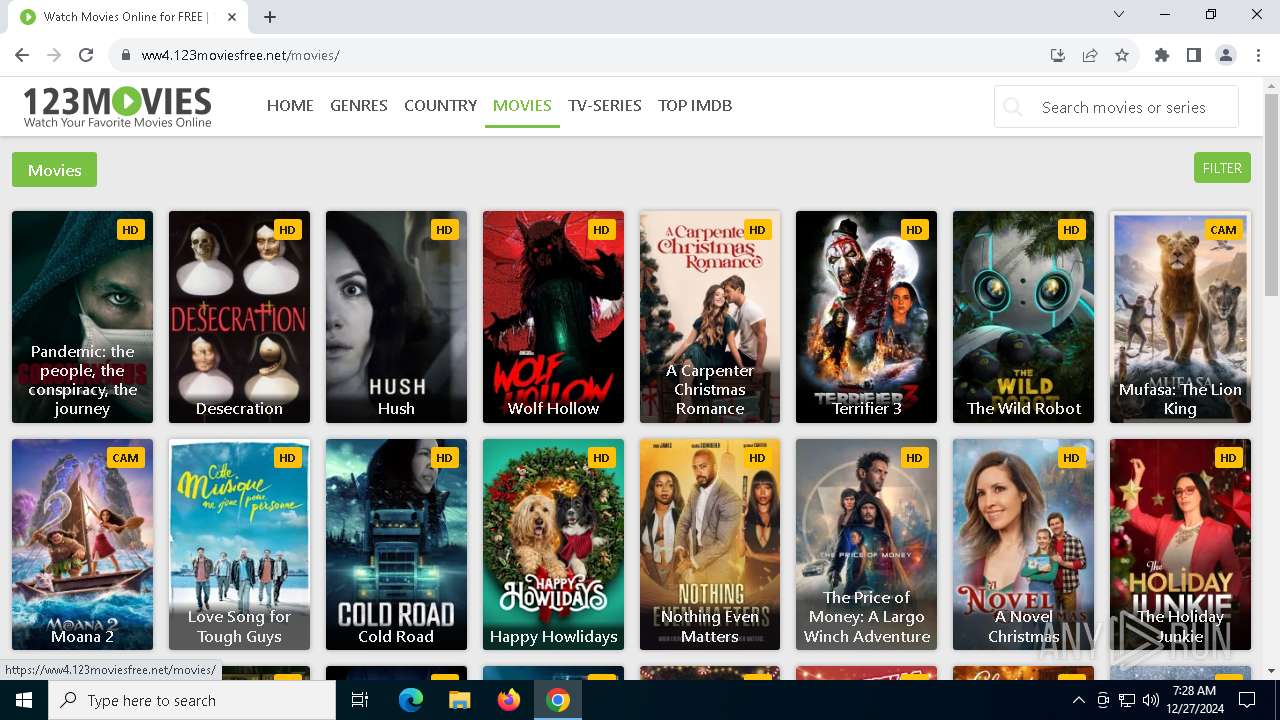Image resolution: width=1280 pixels, height=720 pixels.
Task: Open network icon in system tray
Action: click(x=1127, y=700)
